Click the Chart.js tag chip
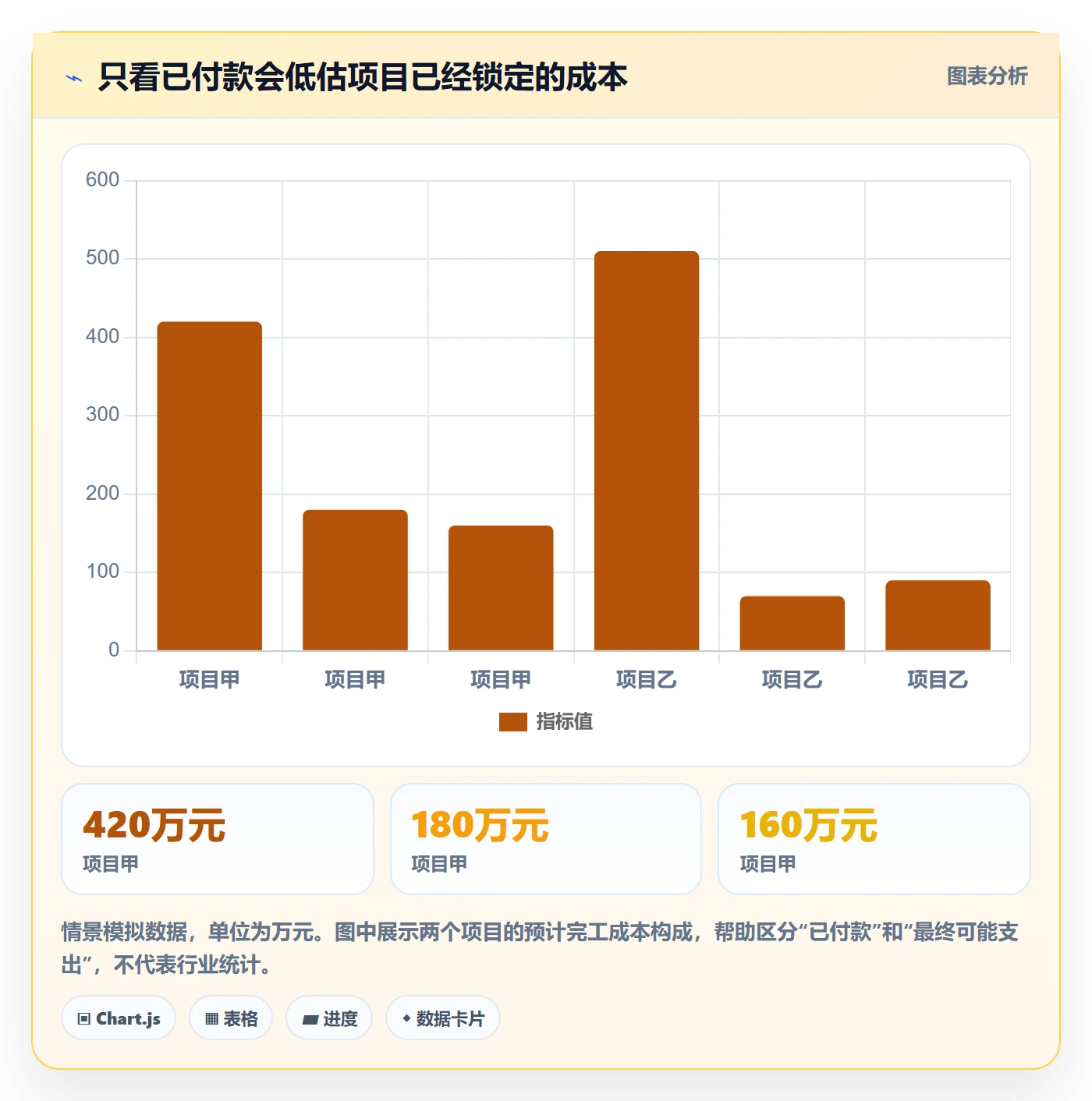Viewport: 1092px width, 1101px height. click(x=119, y=1018)
